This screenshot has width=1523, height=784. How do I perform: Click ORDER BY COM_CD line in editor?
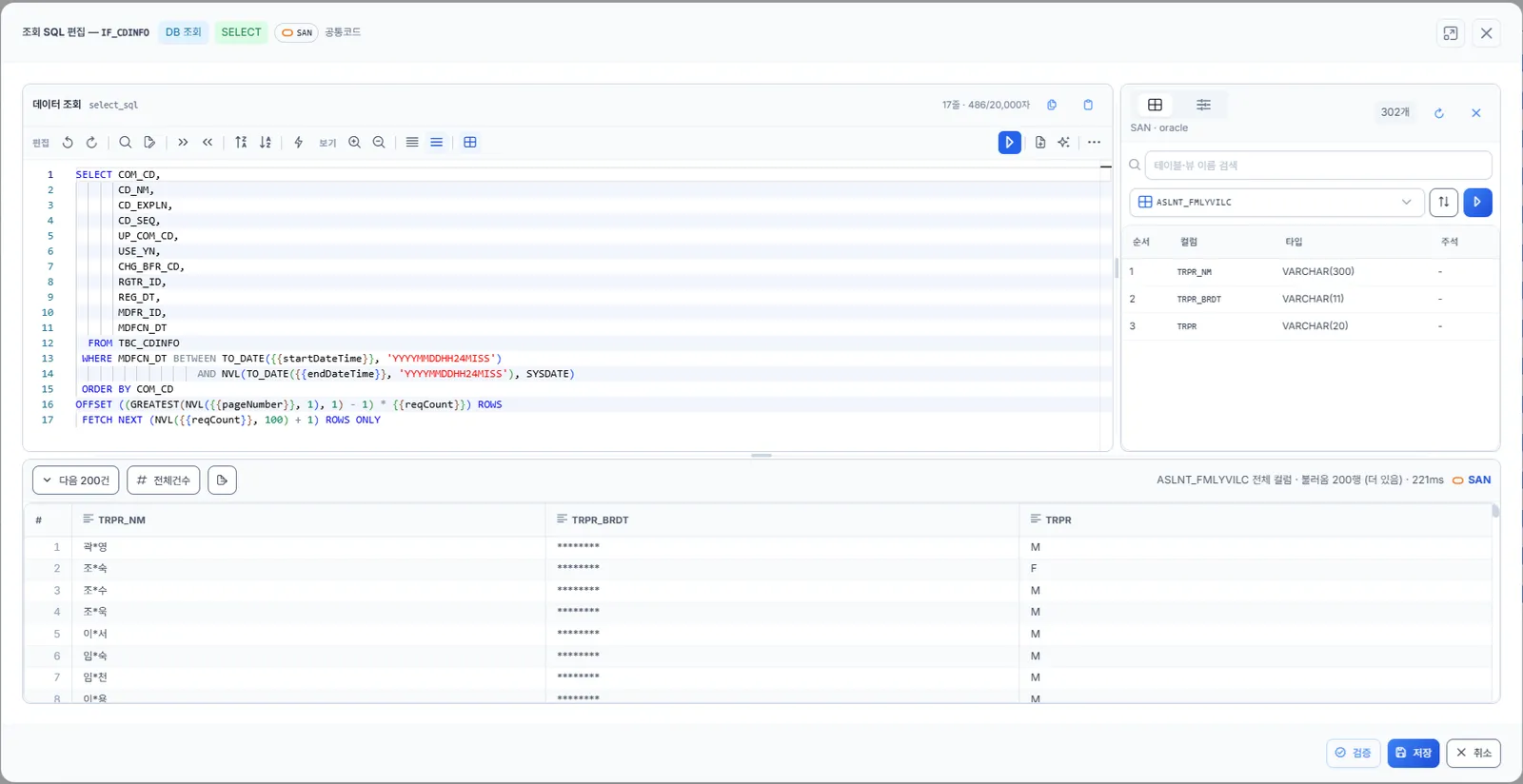[x=128, y=389]
